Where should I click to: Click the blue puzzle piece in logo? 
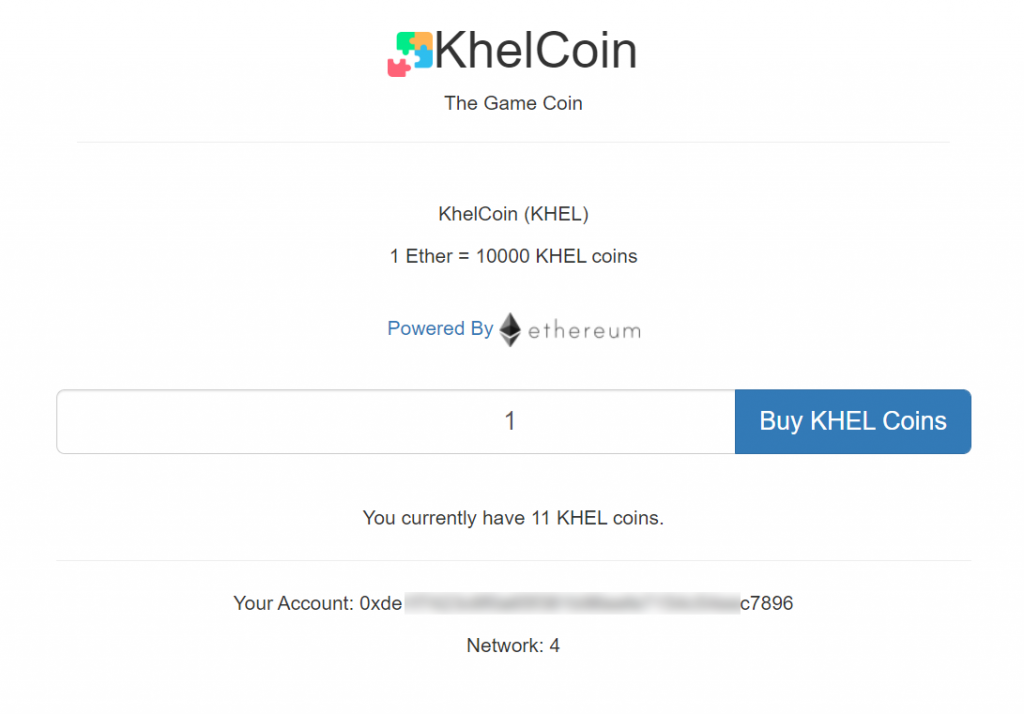coord(422,57)
